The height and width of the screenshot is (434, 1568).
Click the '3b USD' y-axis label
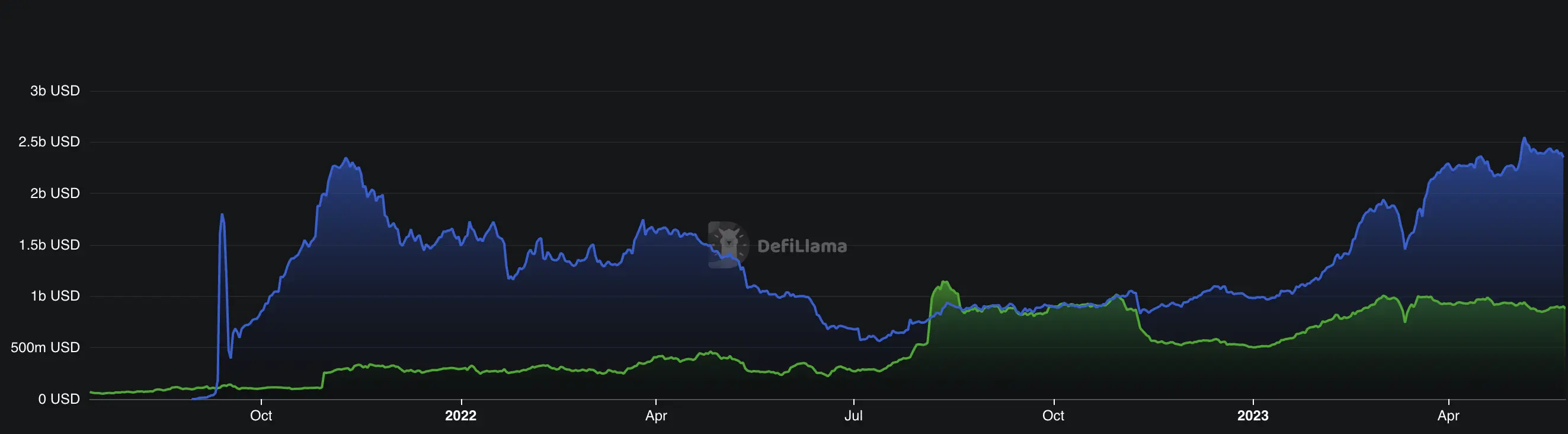tap(55, 91)
